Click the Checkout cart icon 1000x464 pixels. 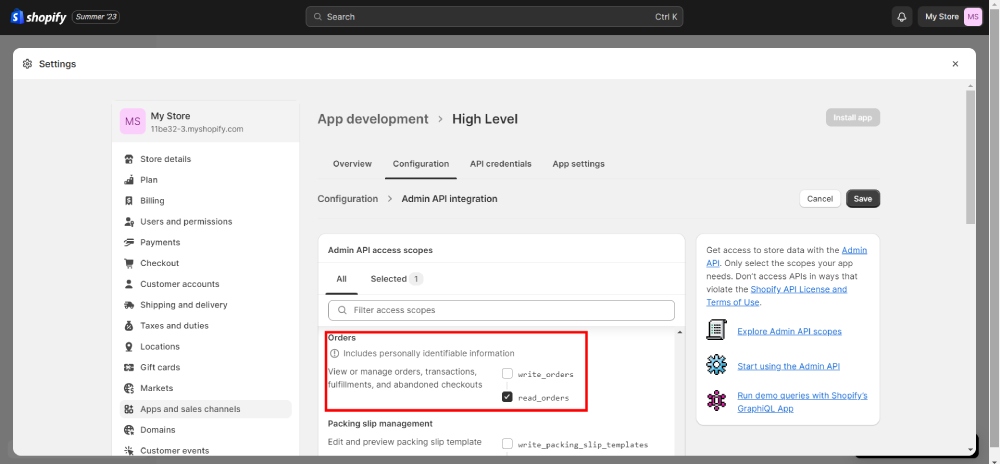click(x=129, y=264)
